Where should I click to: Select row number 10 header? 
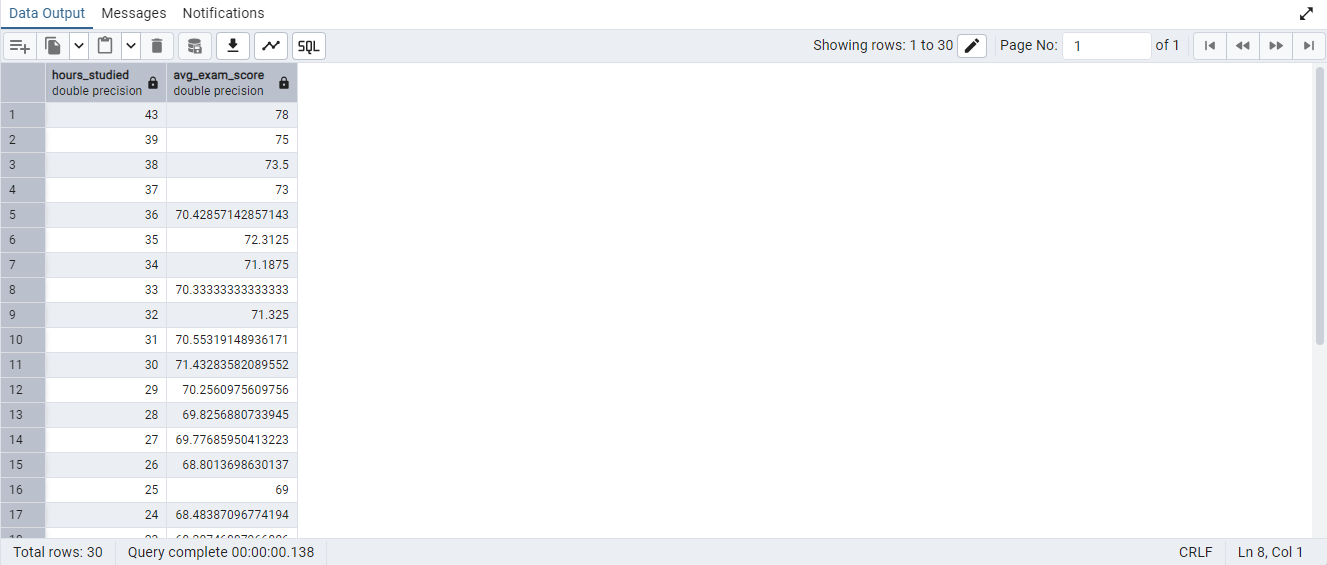23,340
